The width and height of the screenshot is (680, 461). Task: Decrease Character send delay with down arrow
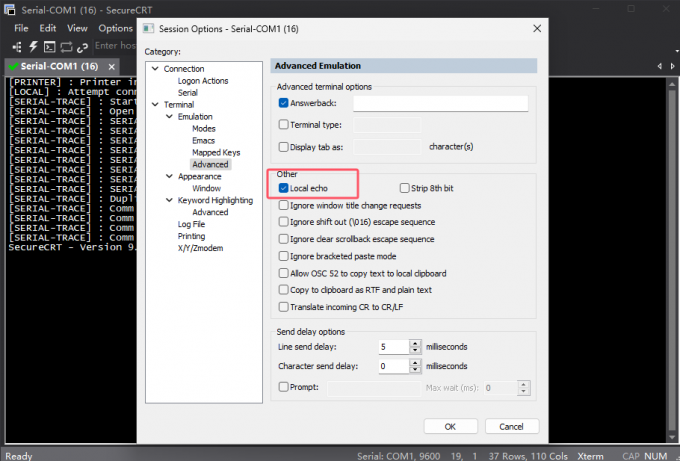(415, 369)
